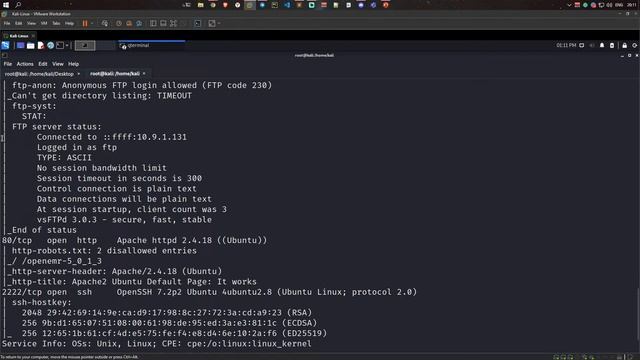Open the Kali applications menu
The height and width of the screenshot is (360, 640).
5,46
